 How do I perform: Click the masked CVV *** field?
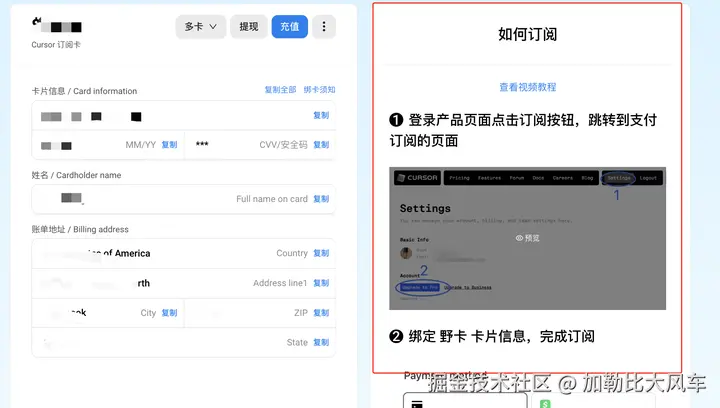[x=202, y=144]
